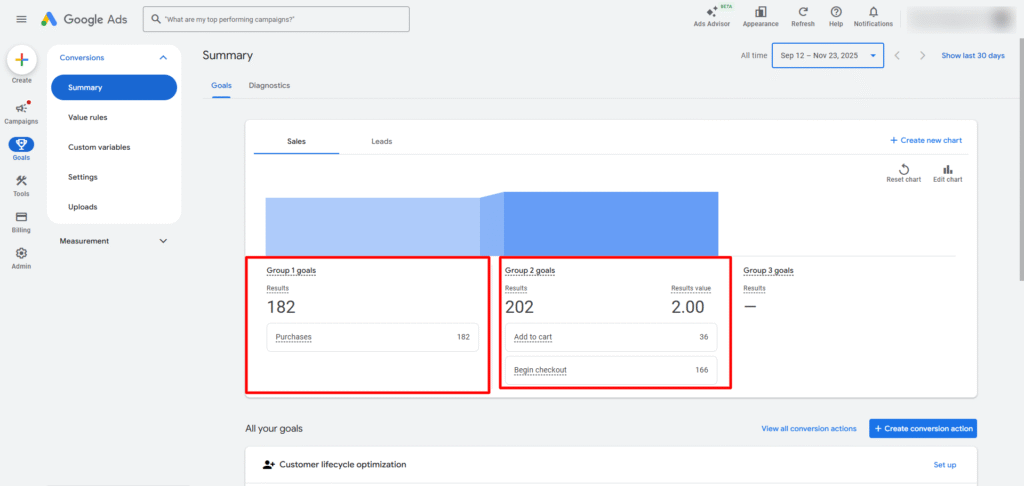Viewport: 1024px width, 486px height.
Task: Click the Group 2 goals funnel bar
Action: (610, 223)
